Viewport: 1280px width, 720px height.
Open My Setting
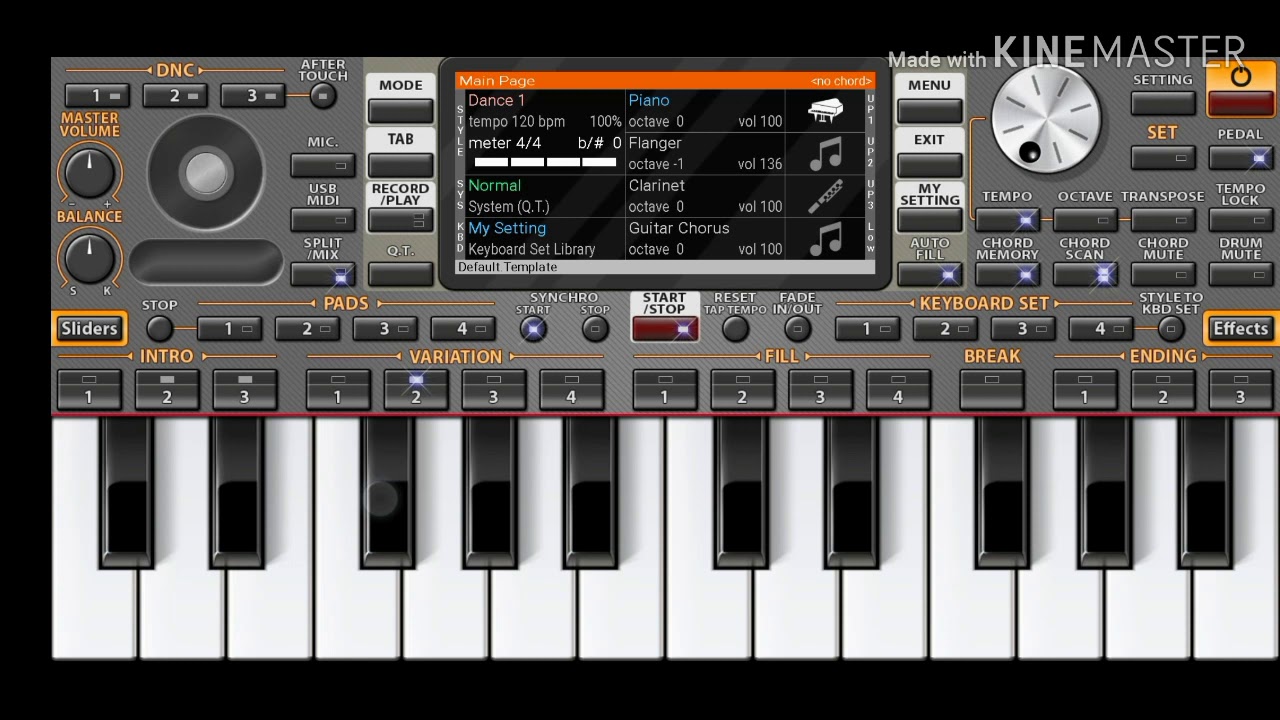pyautogui.click(x=929, y=219)
